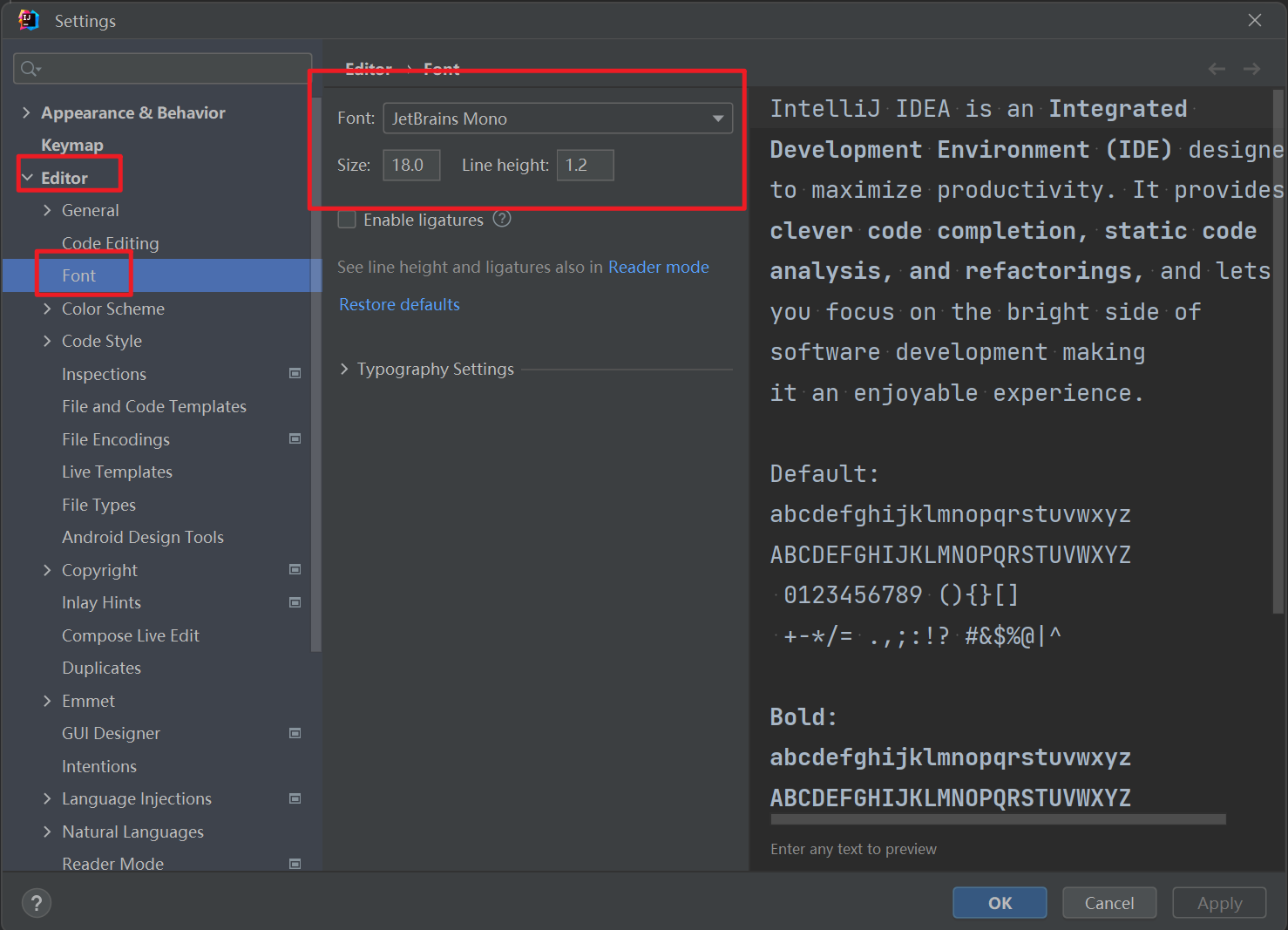Click the font preview vertical scrollbar
Viewport: 1288px width, 930px height.
click(x=1279, y=351)
